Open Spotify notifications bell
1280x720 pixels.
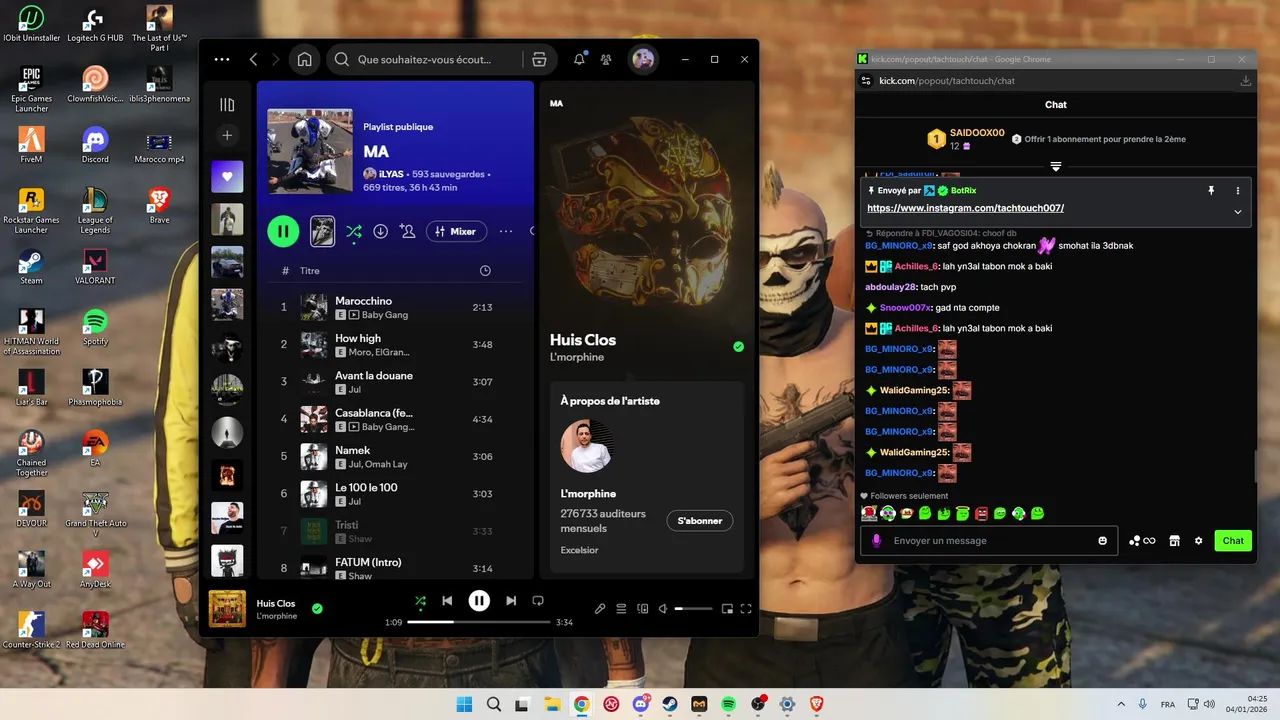579,59
